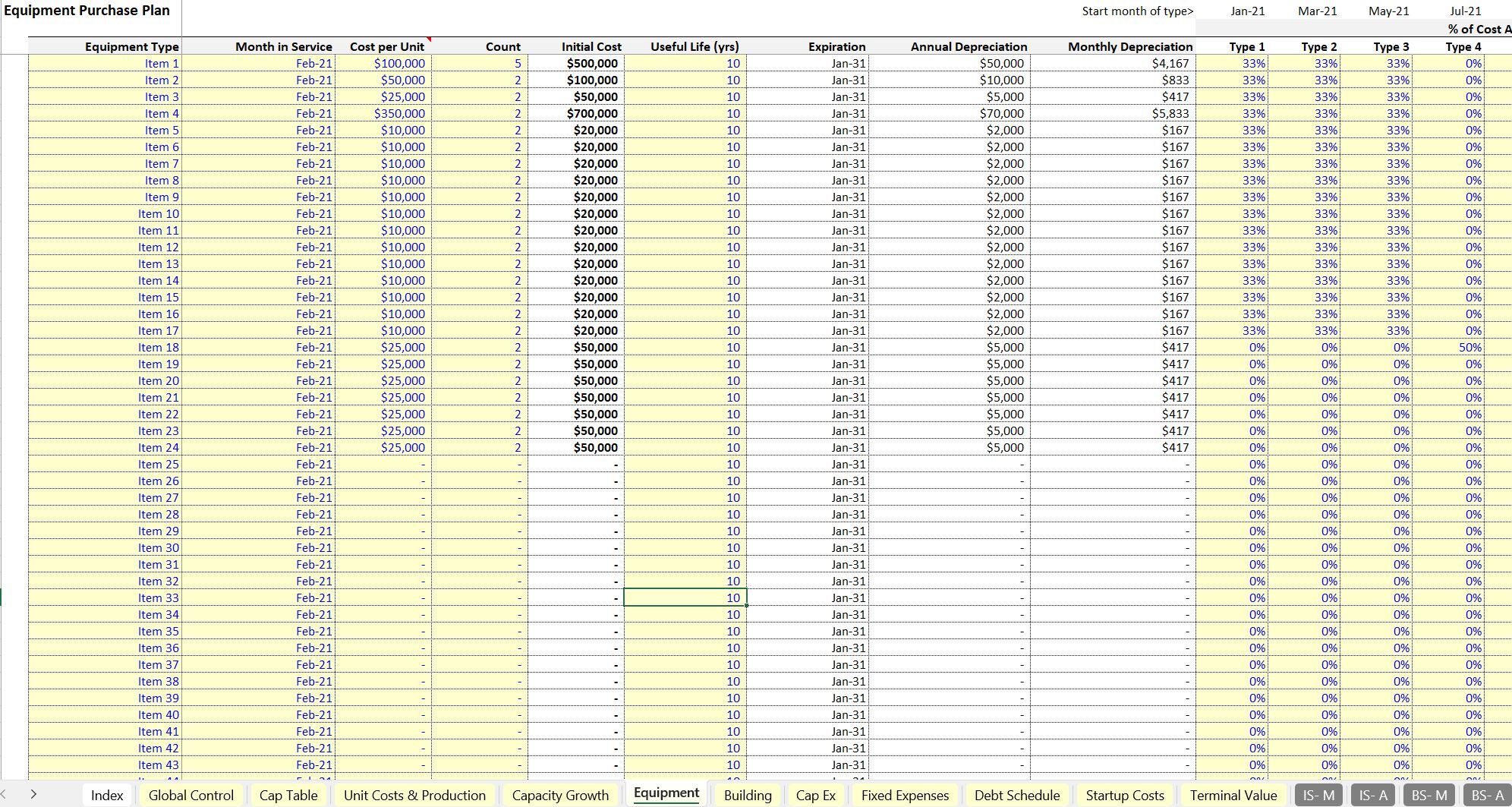1512x807 pixels.
Task: Open the BS- A sheet tab
Action: 1487,795
